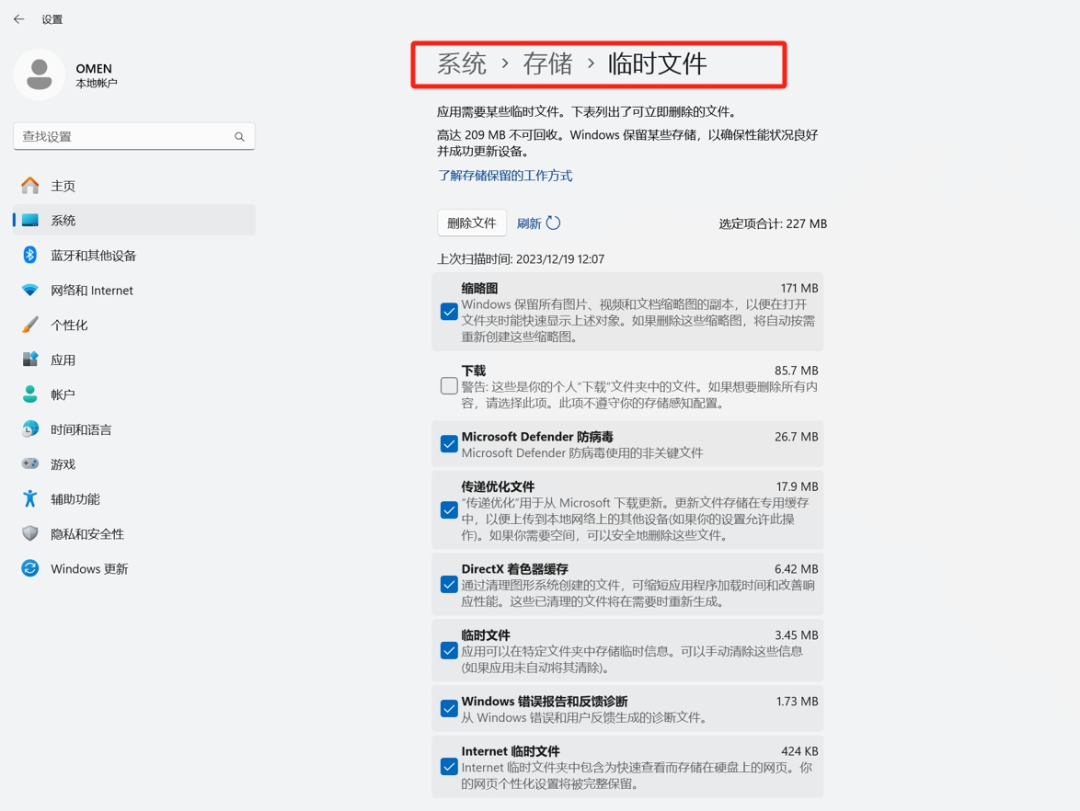Click the 设置 window title
This screenshot has width=1080, height=811.
(x=52, y=19)
